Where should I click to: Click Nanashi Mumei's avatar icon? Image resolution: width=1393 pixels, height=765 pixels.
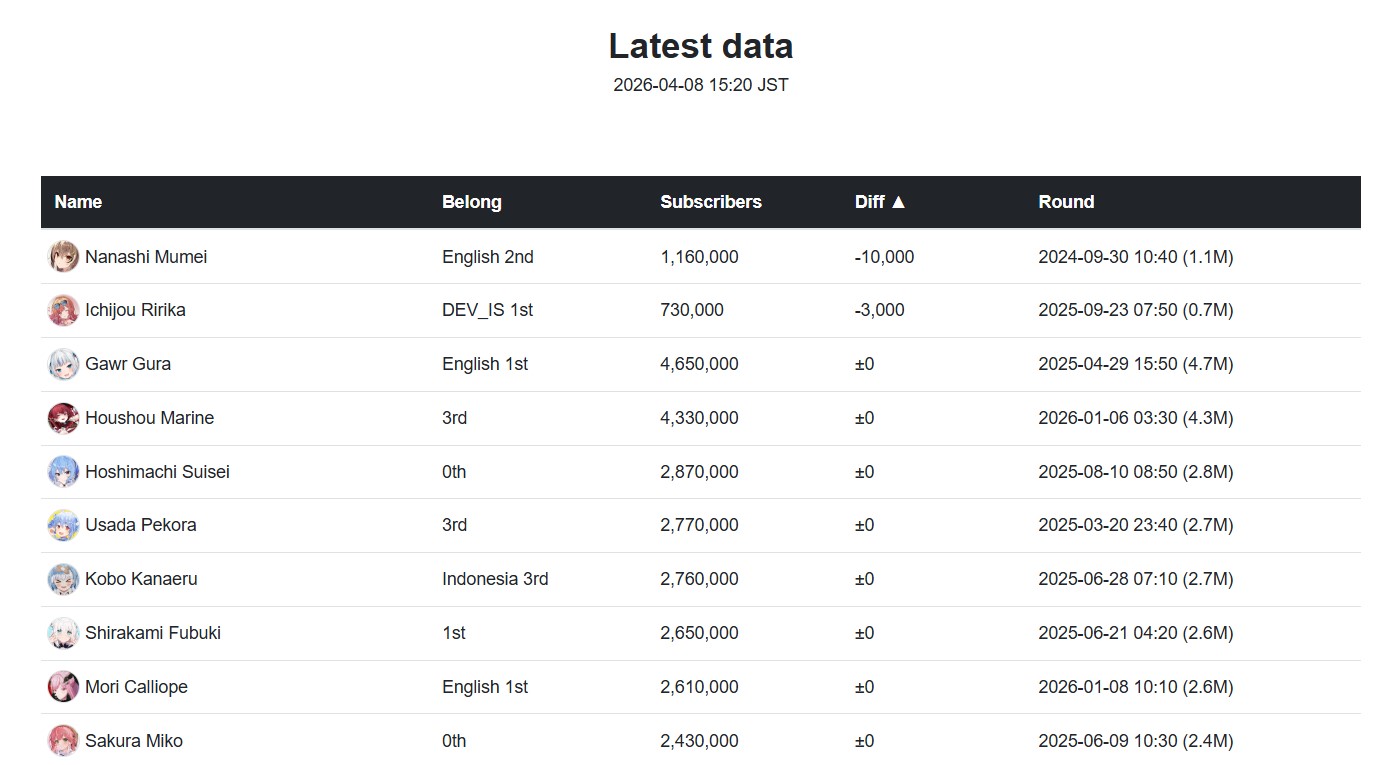63,257
